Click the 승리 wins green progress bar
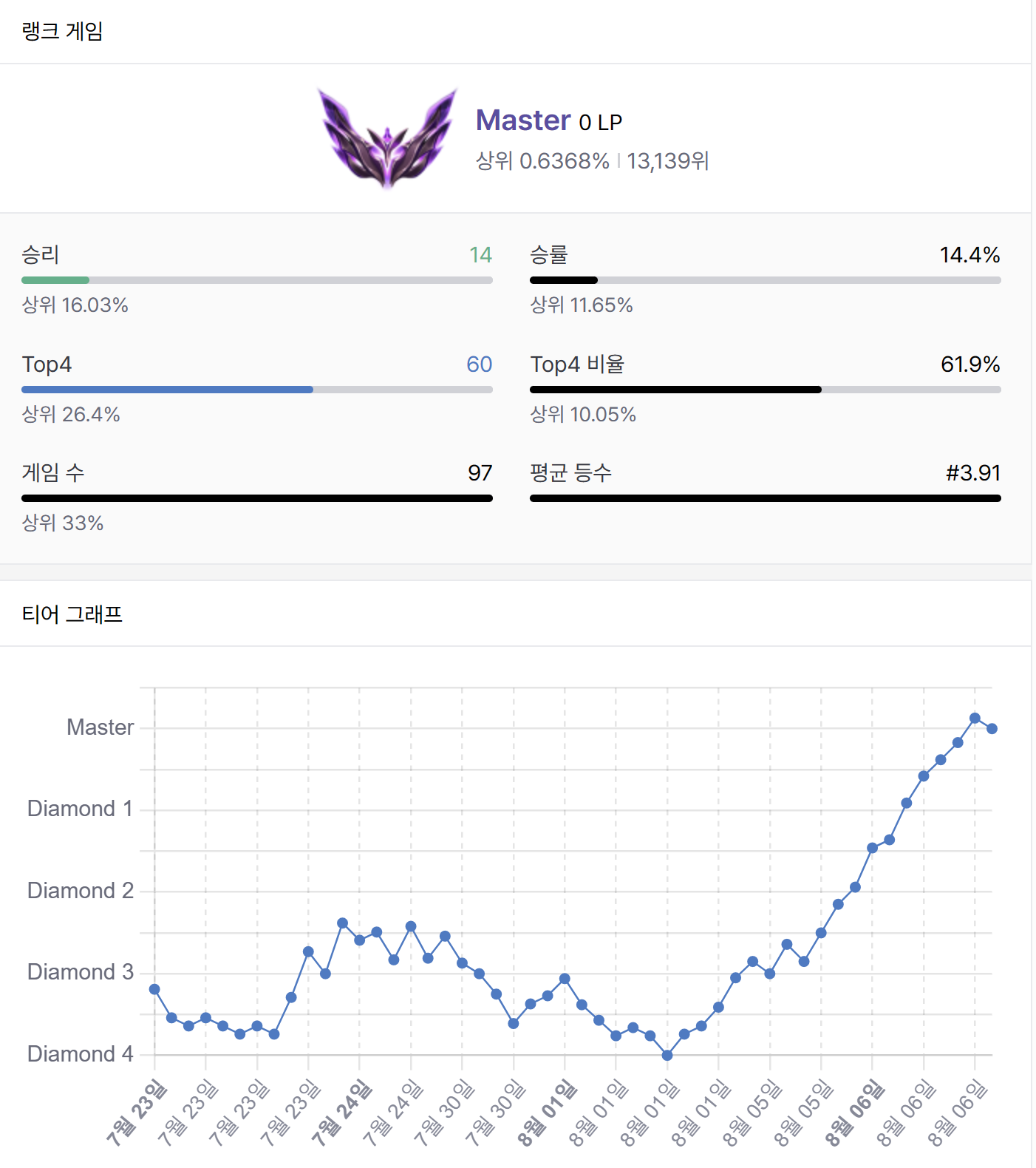1036x1168 pixels. point(257,280)
